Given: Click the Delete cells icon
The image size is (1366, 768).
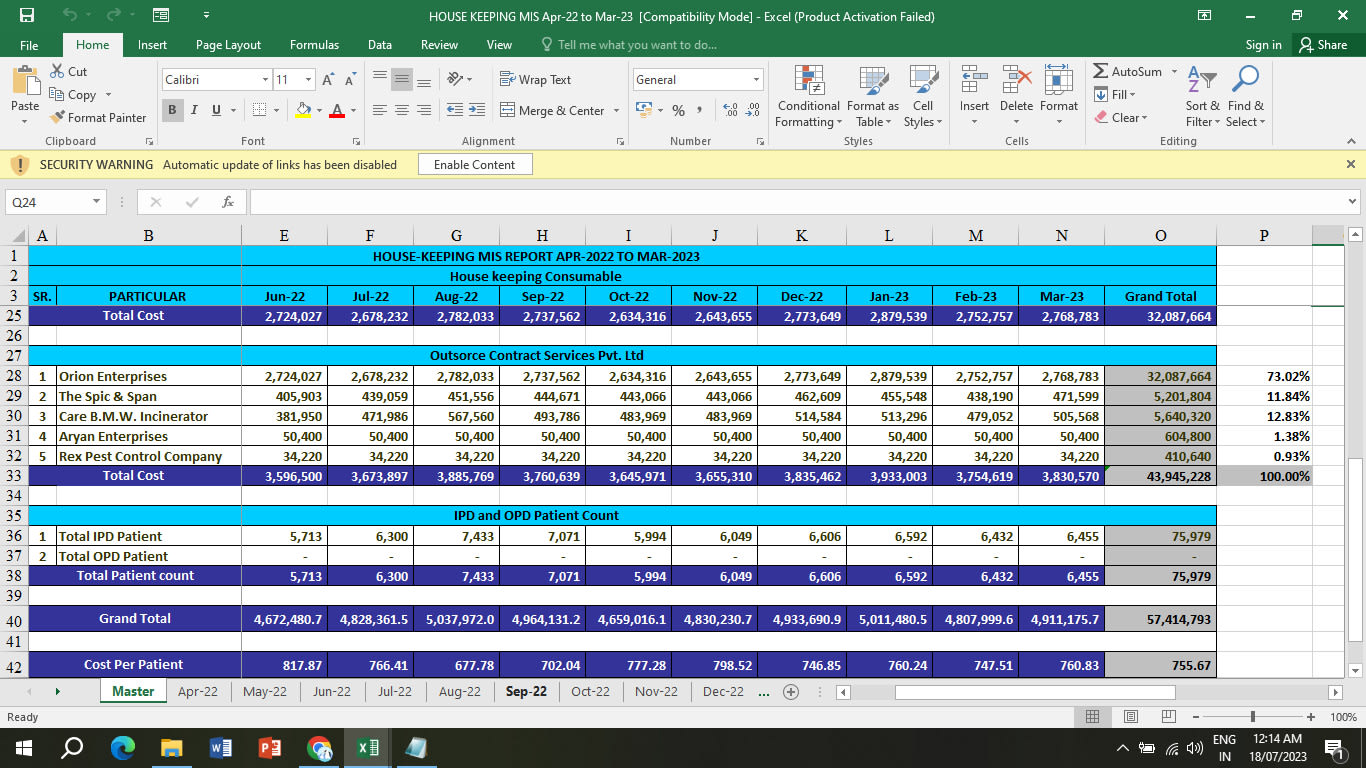Looking at the screenshot, I should click(1016, 80).
